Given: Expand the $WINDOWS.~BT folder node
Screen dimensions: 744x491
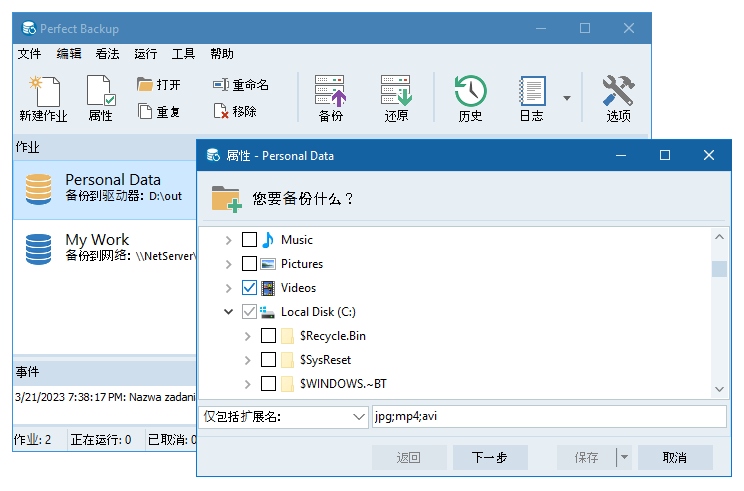Looking at the screenshot, I should pyautogui.click(x=248, y=384).
